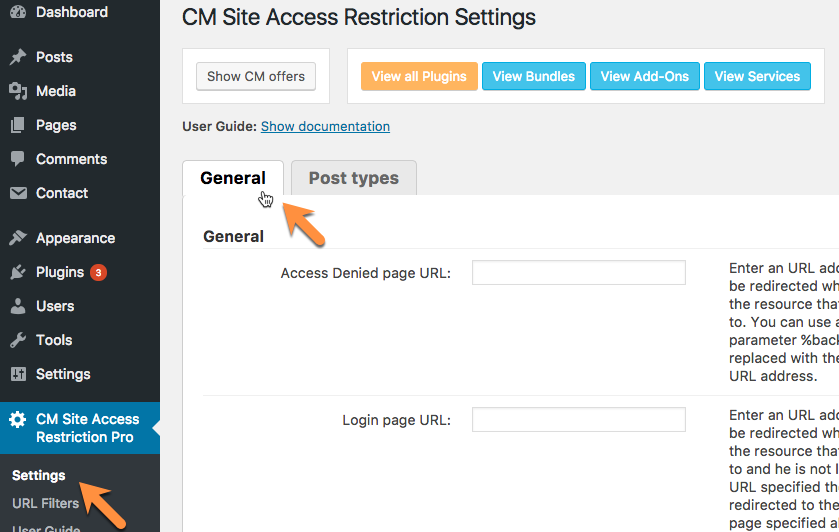Open the Show documentation link
Screen dimensions: 839x532
(325, 126)
